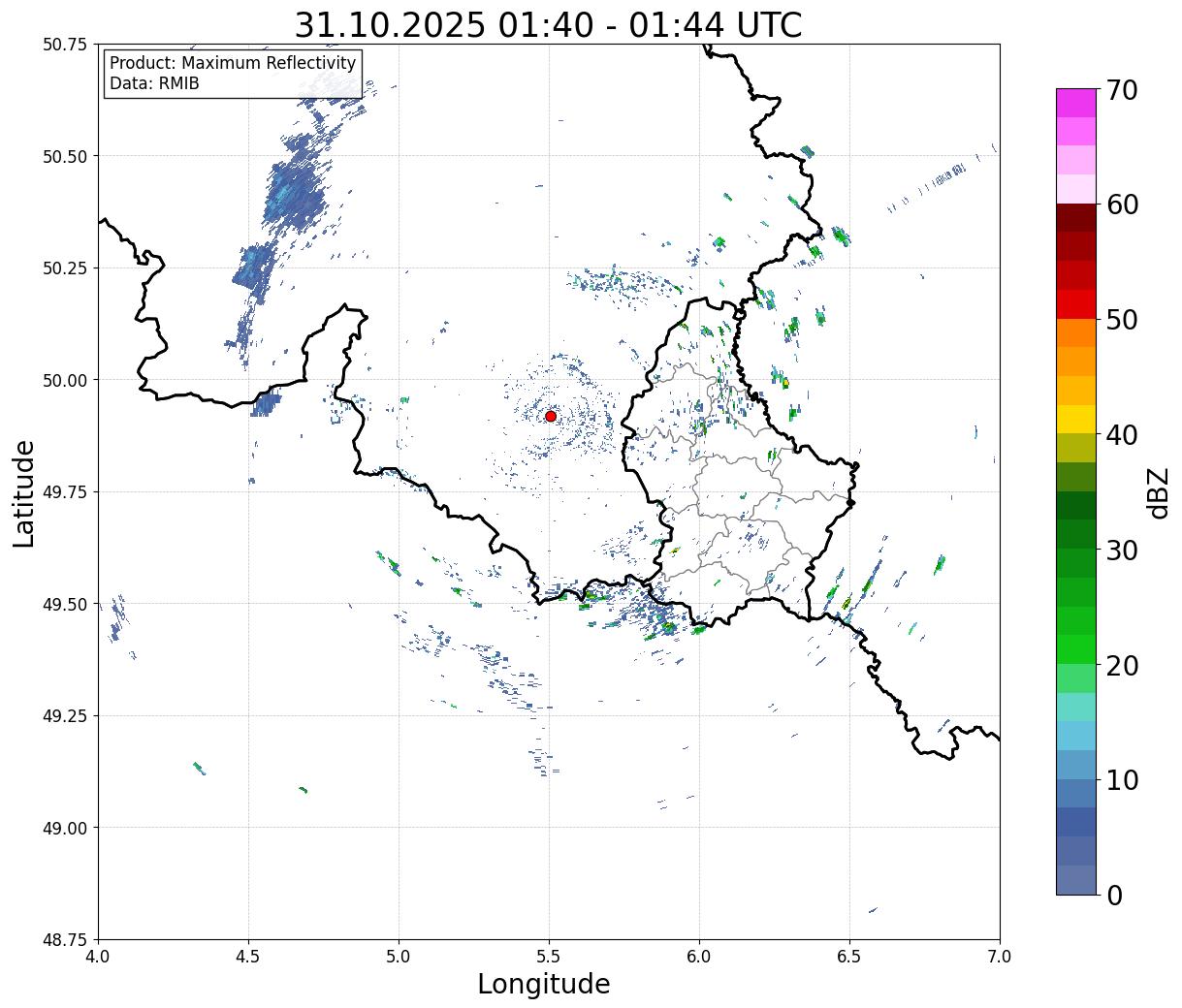1182x1008 pixels.
Task: Select the dark red colorbar swatch below 60
Action: [1076, 218]
